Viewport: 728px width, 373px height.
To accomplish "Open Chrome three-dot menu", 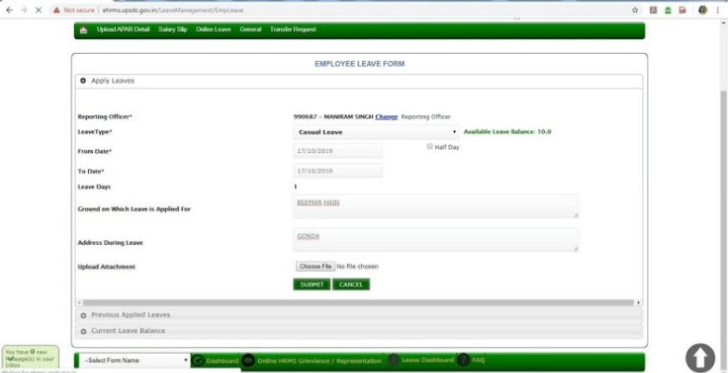I will pyautogui.click(x=718, y=10).
